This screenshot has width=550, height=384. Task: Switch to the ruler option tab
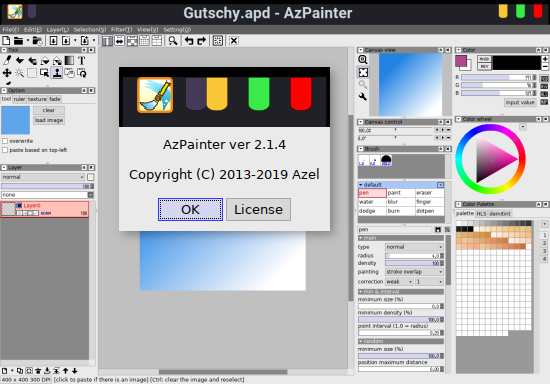[x=19, y=99]
